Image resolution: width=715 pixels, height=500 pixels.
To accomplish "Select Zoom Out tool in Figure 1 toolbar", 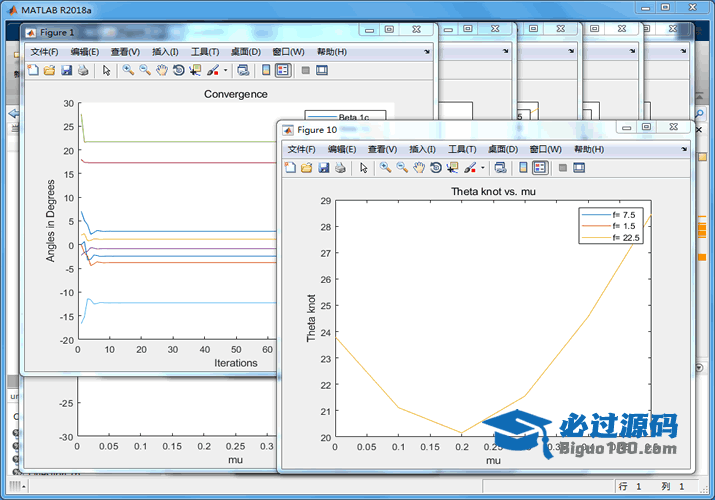I will (x=145, y=70).
